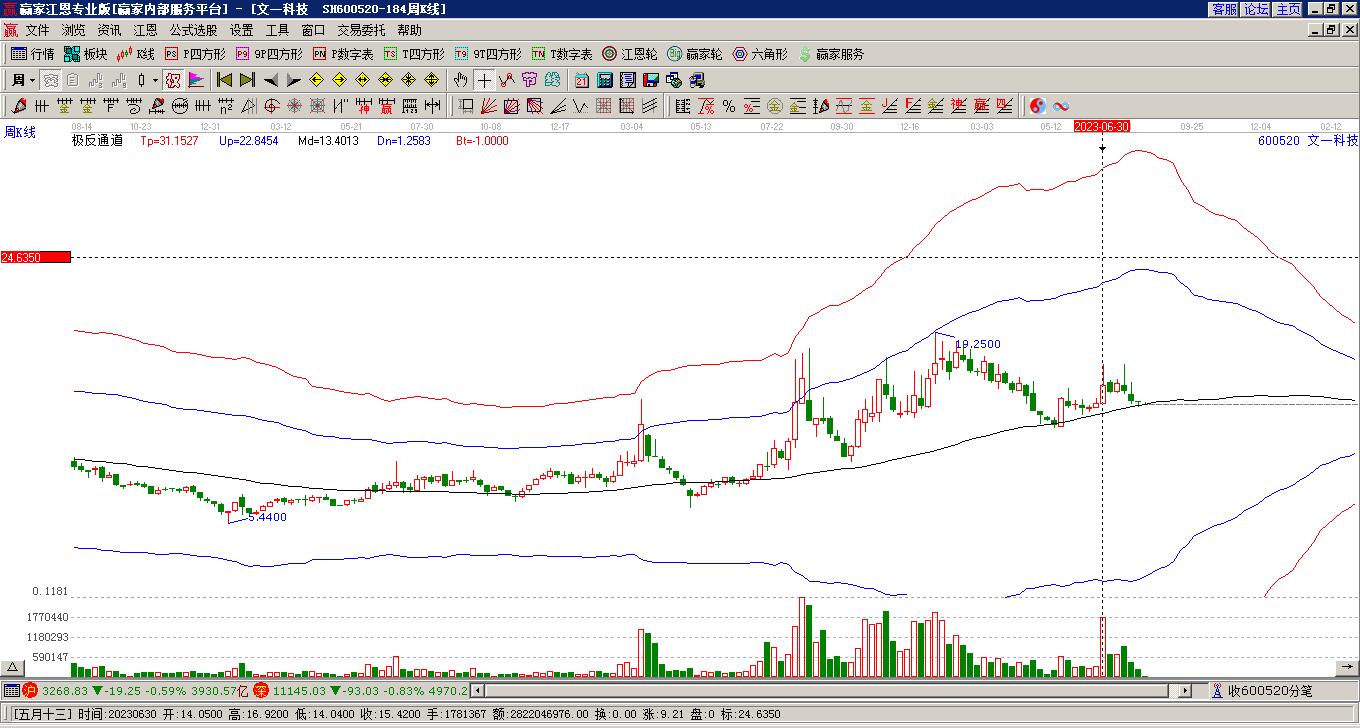Screen dimensions: 1360x728
Task: Launch the 赢家轮 wheel tool
Action: click(695, 54)
